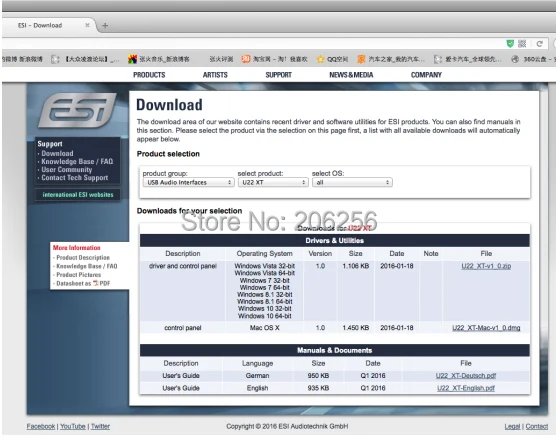Image resolution: width=556 pixels, height=441 pixels.
Task: Click the 'Download' page heading
Action: (x=169, y=105)
